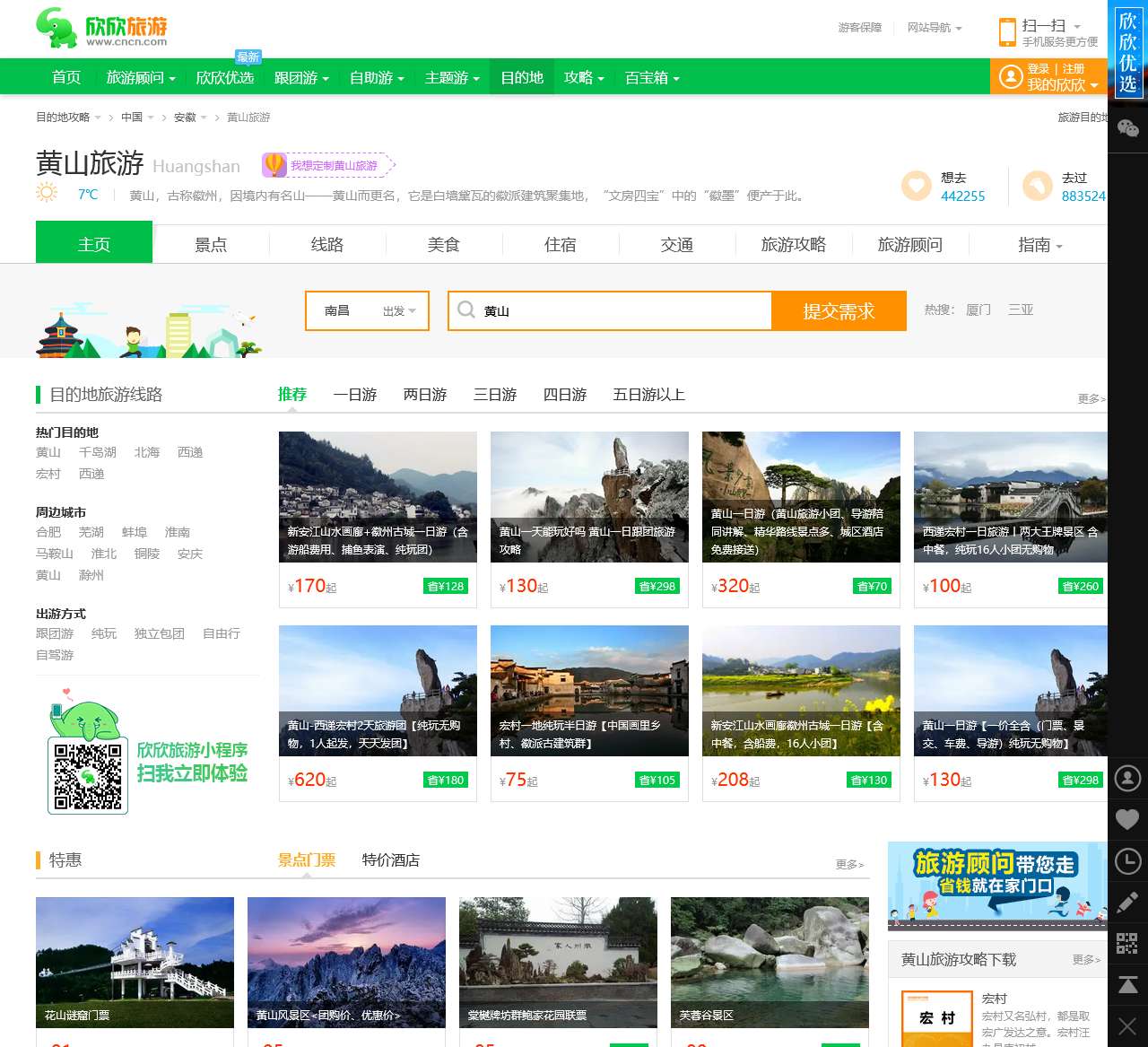
Task: Click the 提交需求 submit button
Action: click(x=839, y=310)
